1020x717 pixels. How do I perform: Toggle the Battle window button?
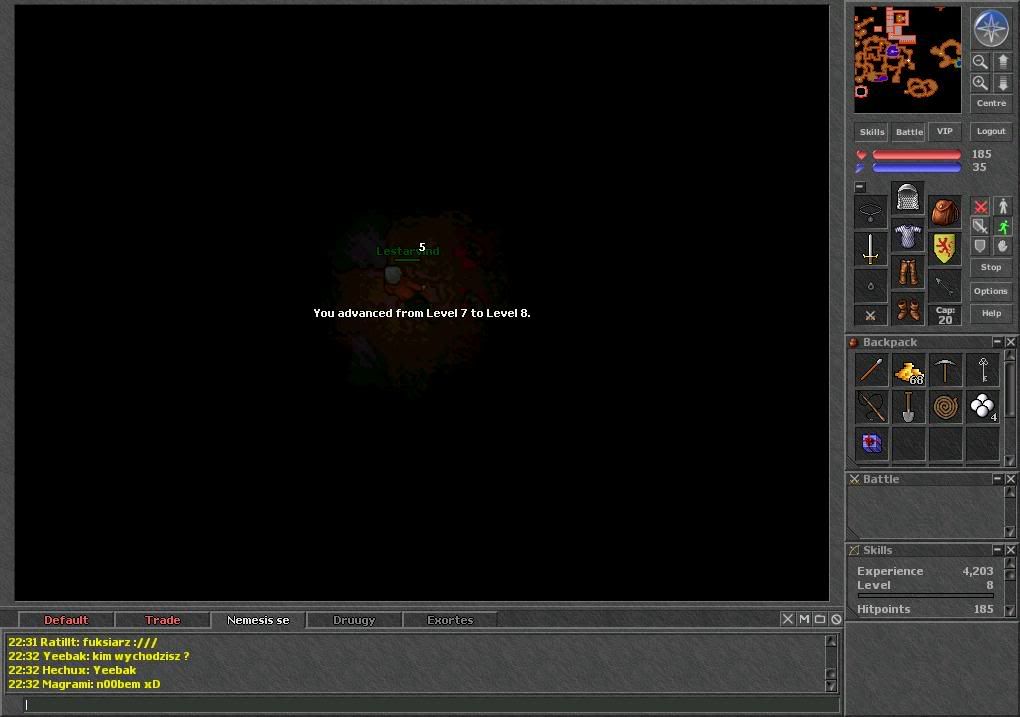point(909,132)
